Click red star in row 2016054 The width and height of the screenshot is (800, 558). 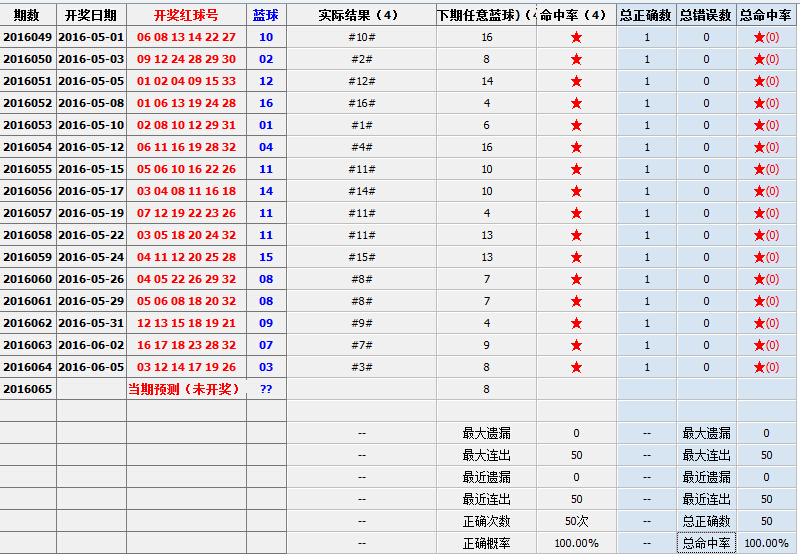pos(577,147)
